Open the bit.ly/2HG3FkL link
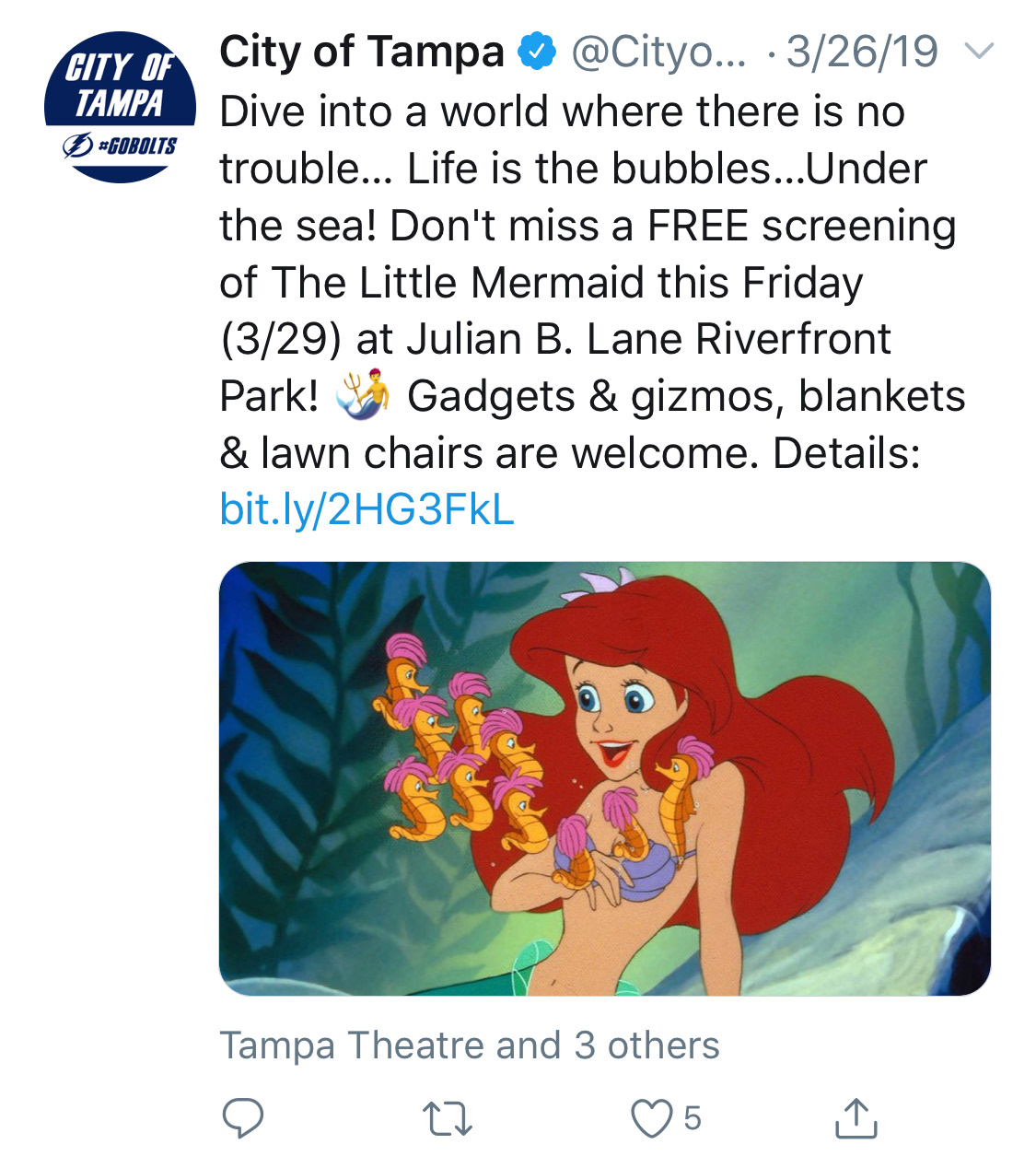 [367, 509]
